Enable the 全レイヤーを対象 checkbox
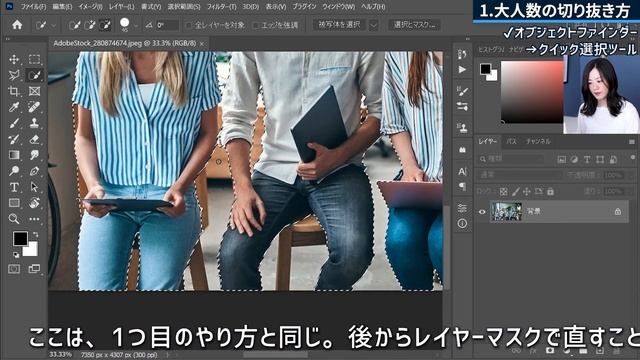This screenshot has width=640, height=360. coord(189,25)
